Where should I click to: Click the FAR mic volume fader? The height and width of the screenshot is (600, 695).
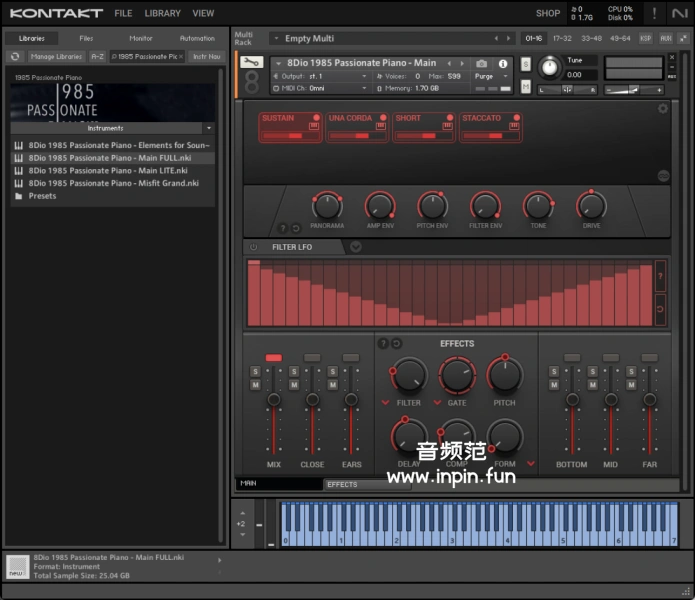pos(649,400)
